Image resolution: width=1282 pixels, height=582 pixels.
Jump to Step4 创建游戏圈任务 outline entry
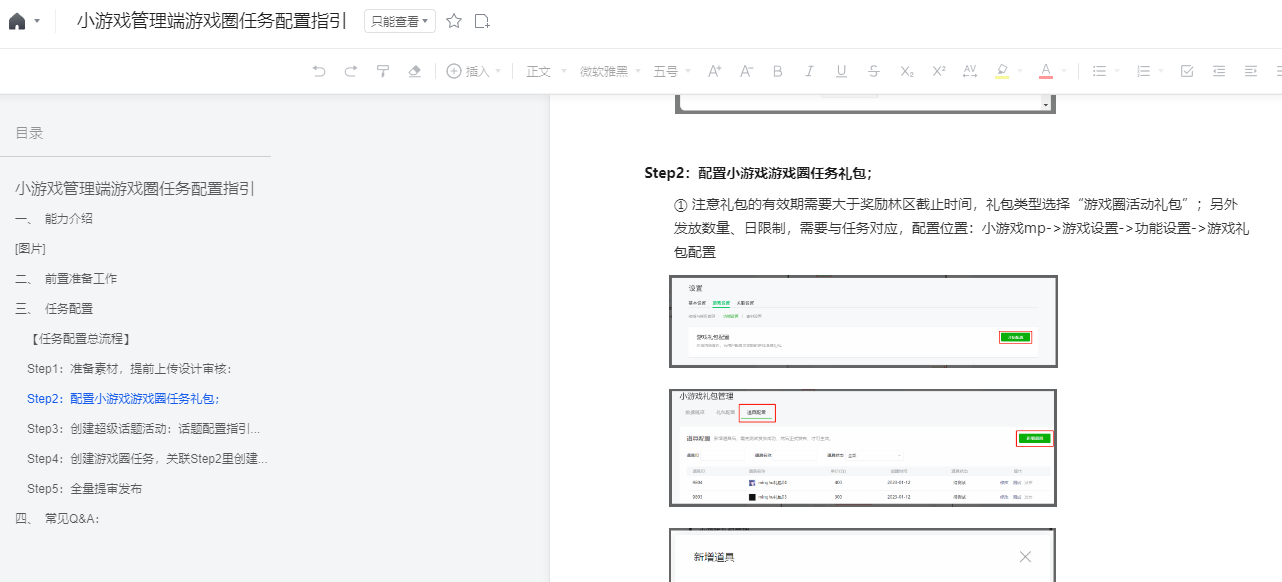tap(147, 458)
